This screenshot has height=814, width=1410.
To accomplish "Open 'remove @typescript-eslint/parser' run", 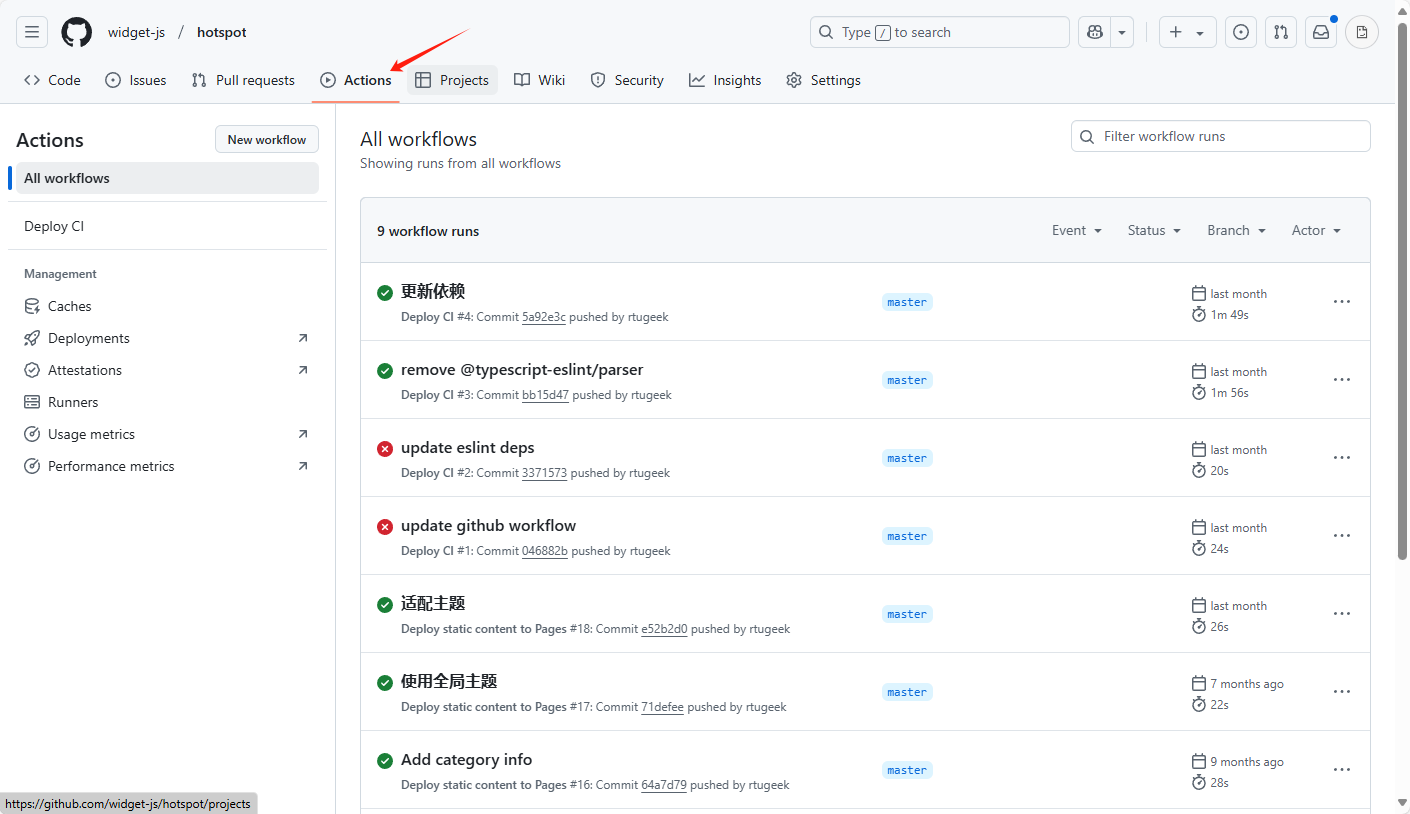I will [x=522, y=369].
